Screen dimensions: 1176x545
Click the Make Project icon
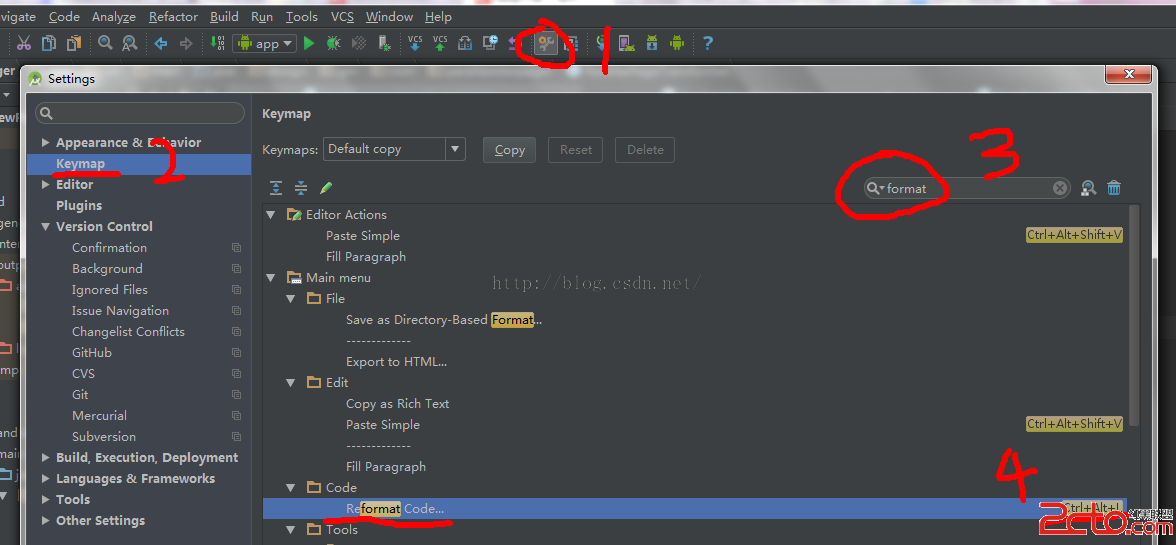pos(218,43)
